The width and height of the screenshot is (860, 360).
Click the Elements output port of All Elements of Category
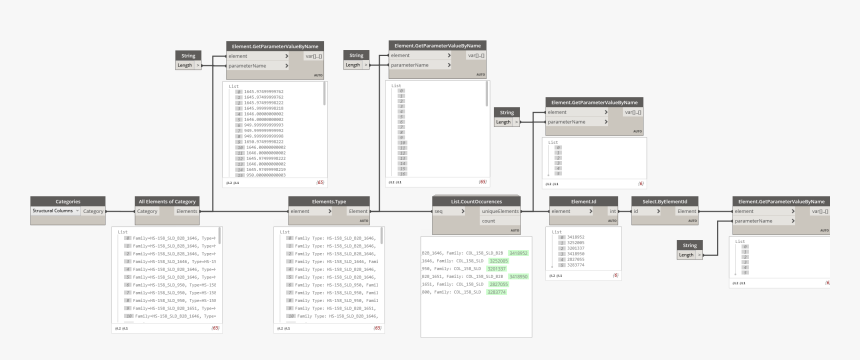[x=187, y=211]
